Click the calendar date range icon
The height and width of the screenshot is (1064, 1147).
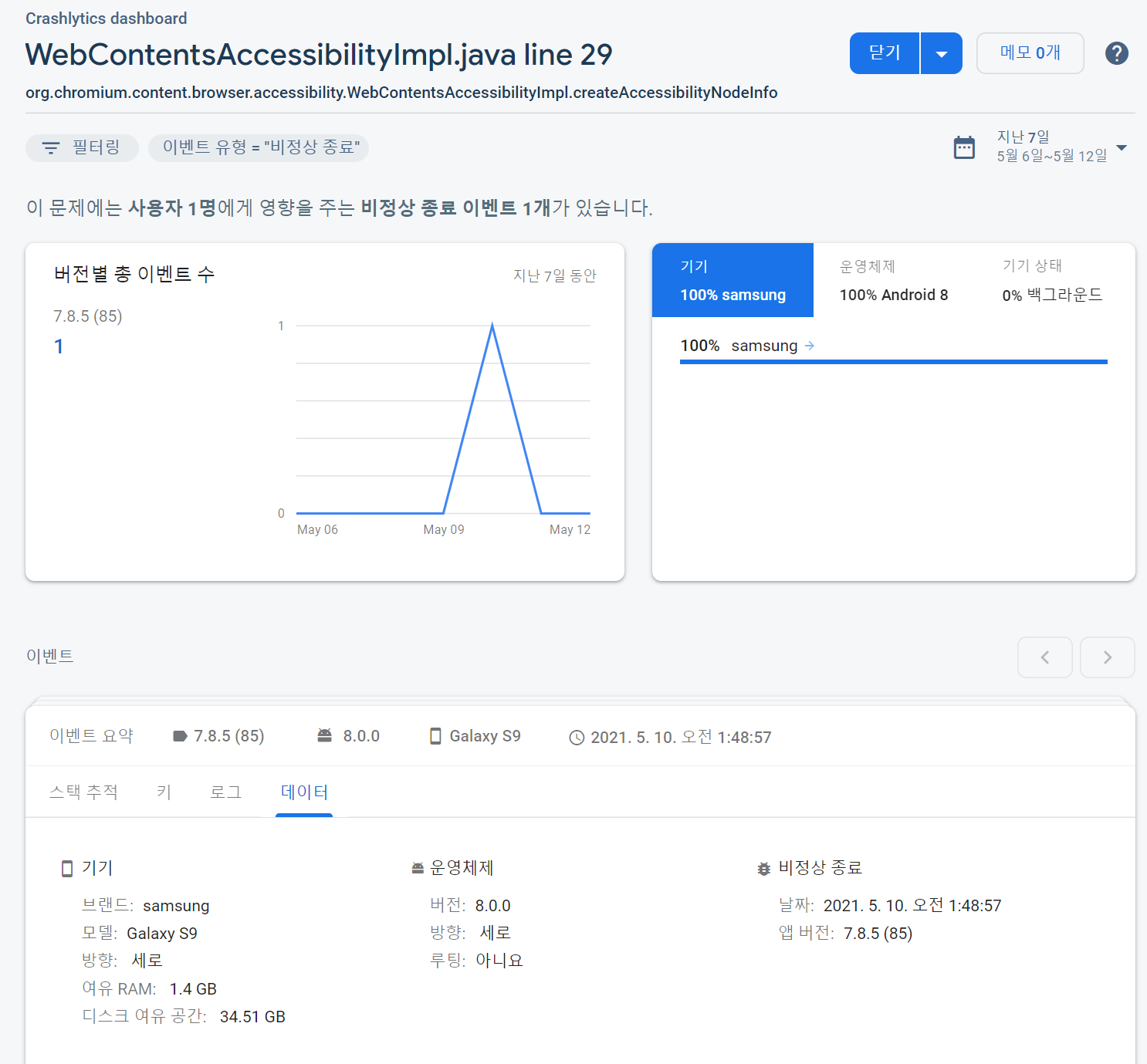coord(964,147)
